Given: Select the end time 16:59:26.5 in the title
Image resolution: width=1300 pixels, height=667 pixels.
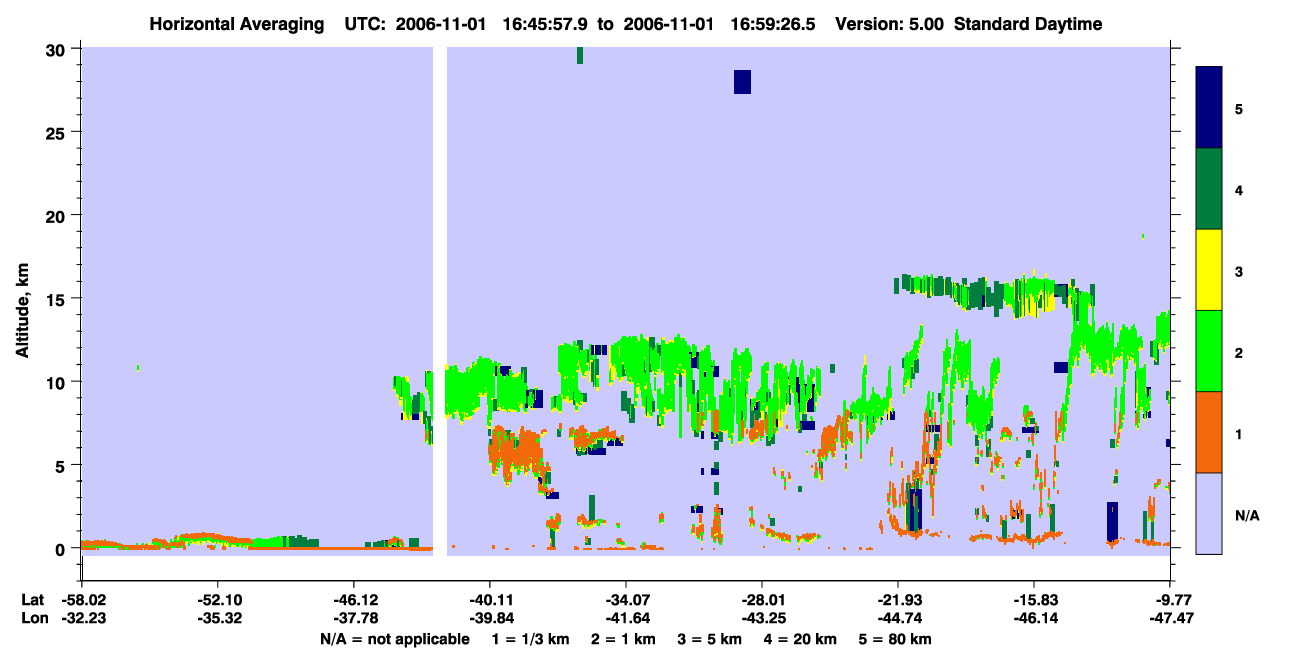Looking at the screenshot, I should [x=773, y=24].
